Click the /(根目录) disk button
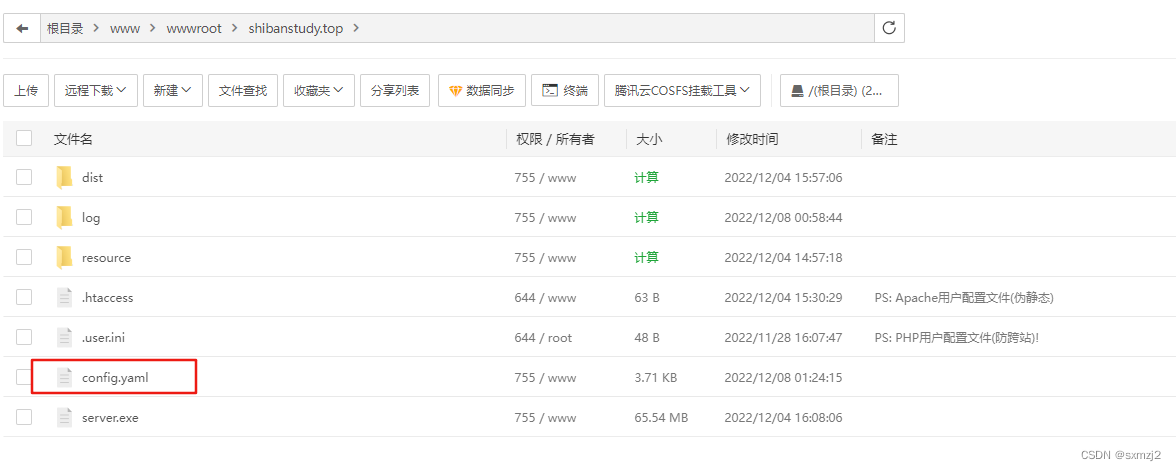1176x471 pixels. [x=839, y=90]
